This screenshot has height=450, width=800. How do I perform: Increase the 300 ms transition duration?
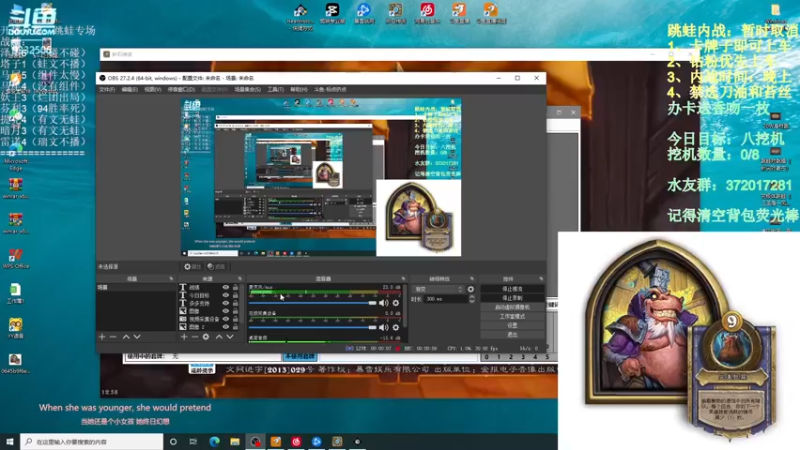(x=471, y=296)
